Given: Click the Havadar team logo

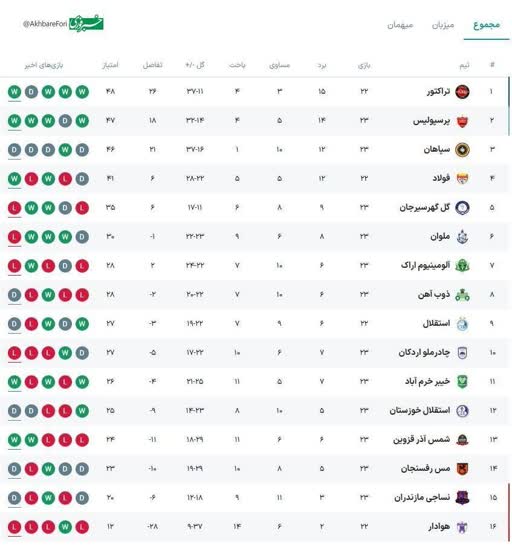Looking at the screenshot, I should (x=462, y=526).
